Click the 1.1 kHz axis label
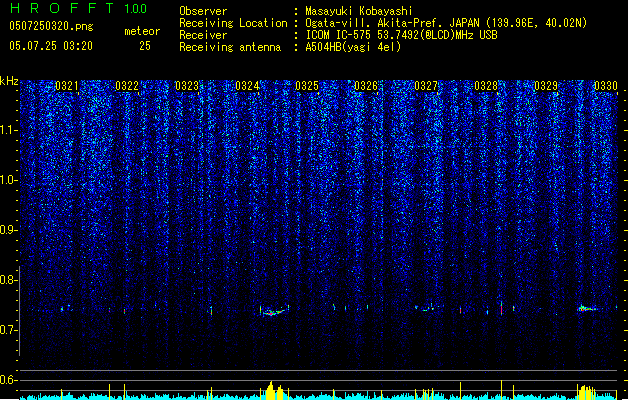The image size is (629, 400). click(9, 131)
